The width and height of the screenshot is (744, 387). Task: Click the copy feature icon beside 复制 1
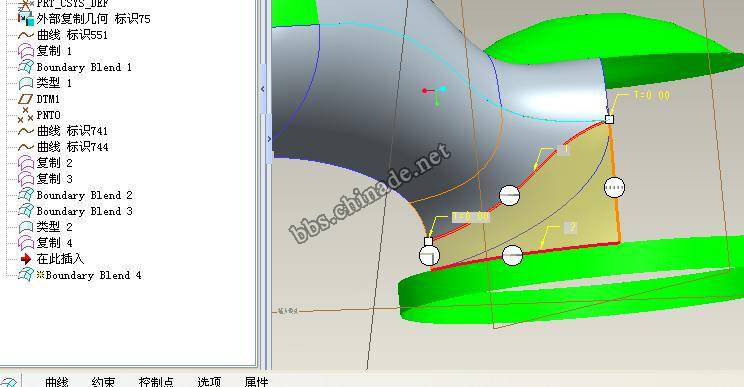(26, 51)
